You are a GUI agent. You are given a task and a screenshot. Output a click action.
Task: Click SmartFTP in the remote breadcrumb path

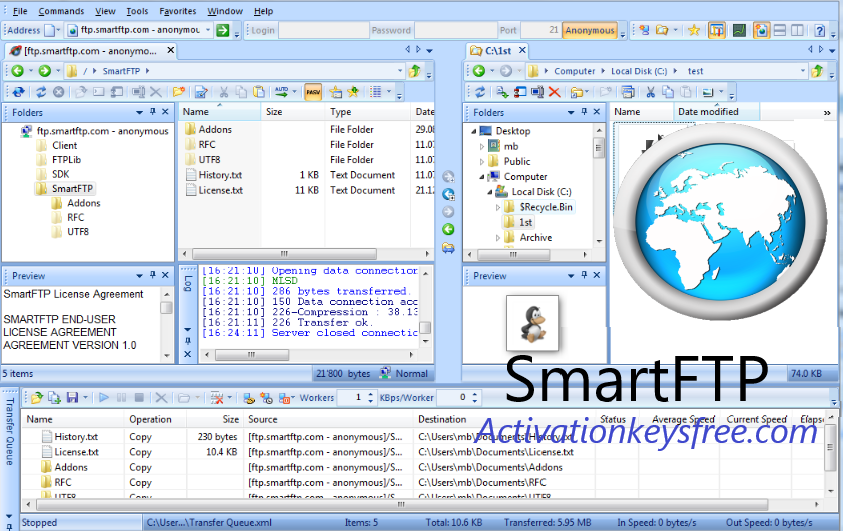coord(121,71)
